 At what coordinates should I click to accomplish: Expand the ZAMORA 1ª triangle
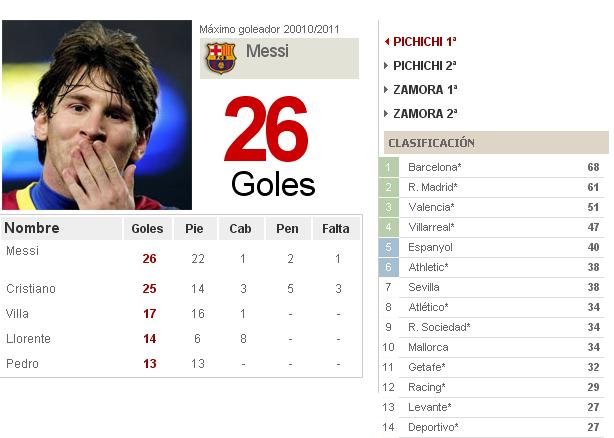coord(386,90)
